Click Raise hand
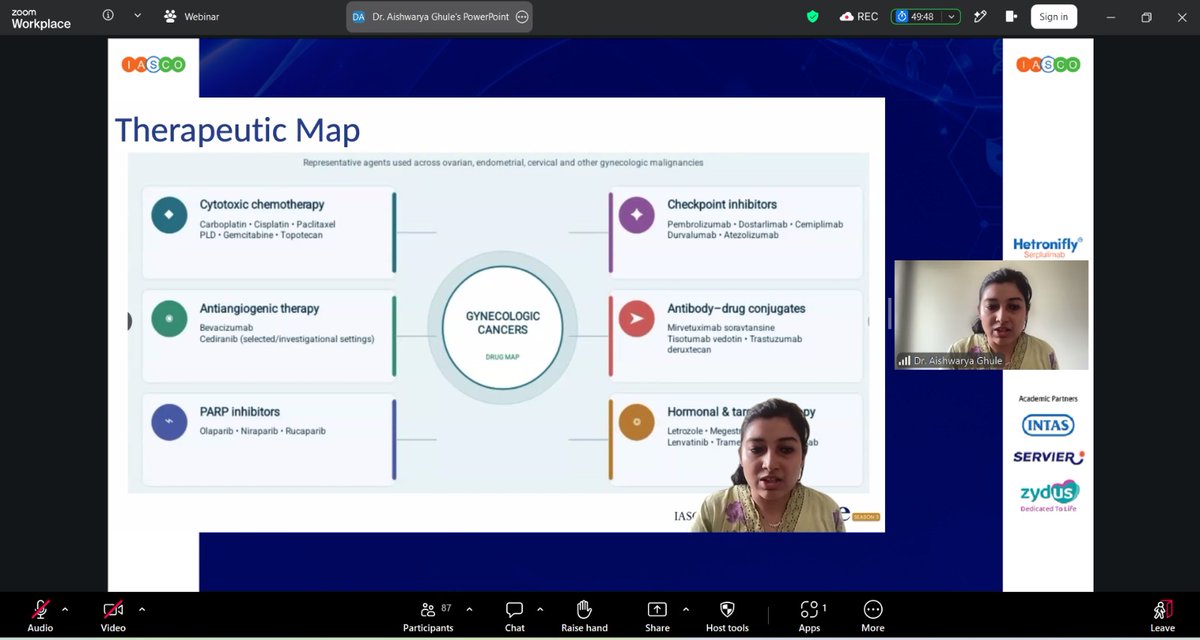This screenshot has width=1200, height=640. click(584, 615)
